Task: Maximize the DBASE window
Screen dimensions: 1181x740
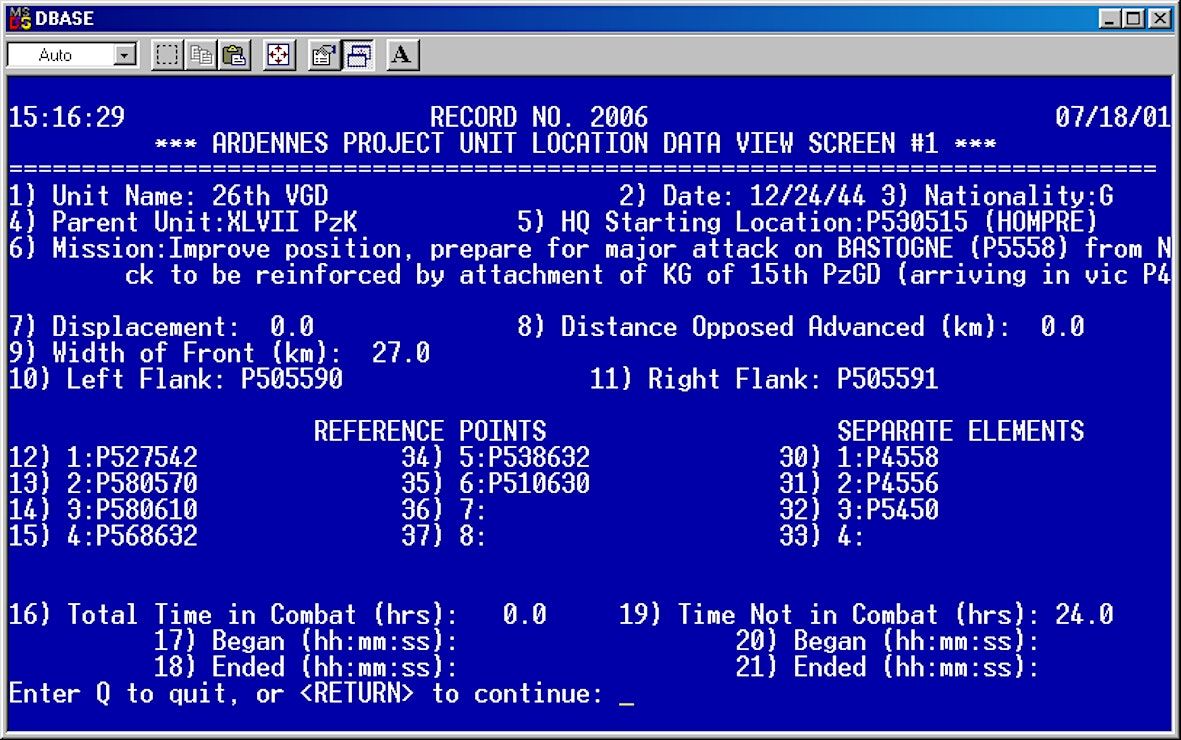Action: [1131, 19]
